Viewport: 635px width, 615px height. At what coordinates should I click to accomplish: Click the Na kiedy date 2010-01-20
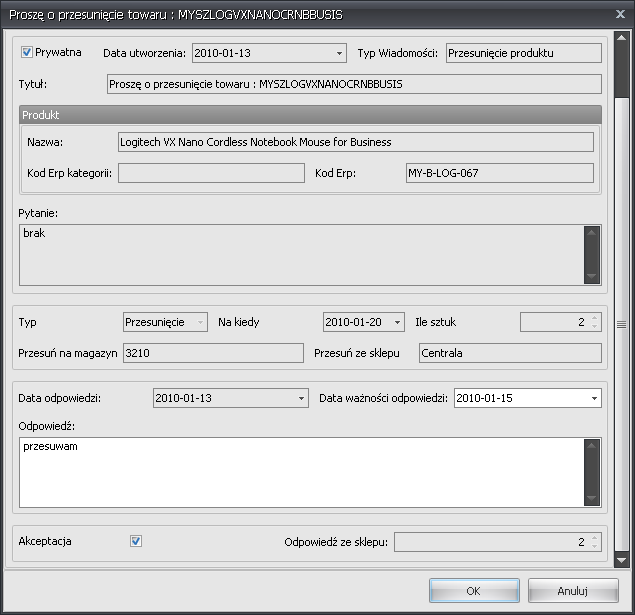pyautogui.click(x=354, y=322)
